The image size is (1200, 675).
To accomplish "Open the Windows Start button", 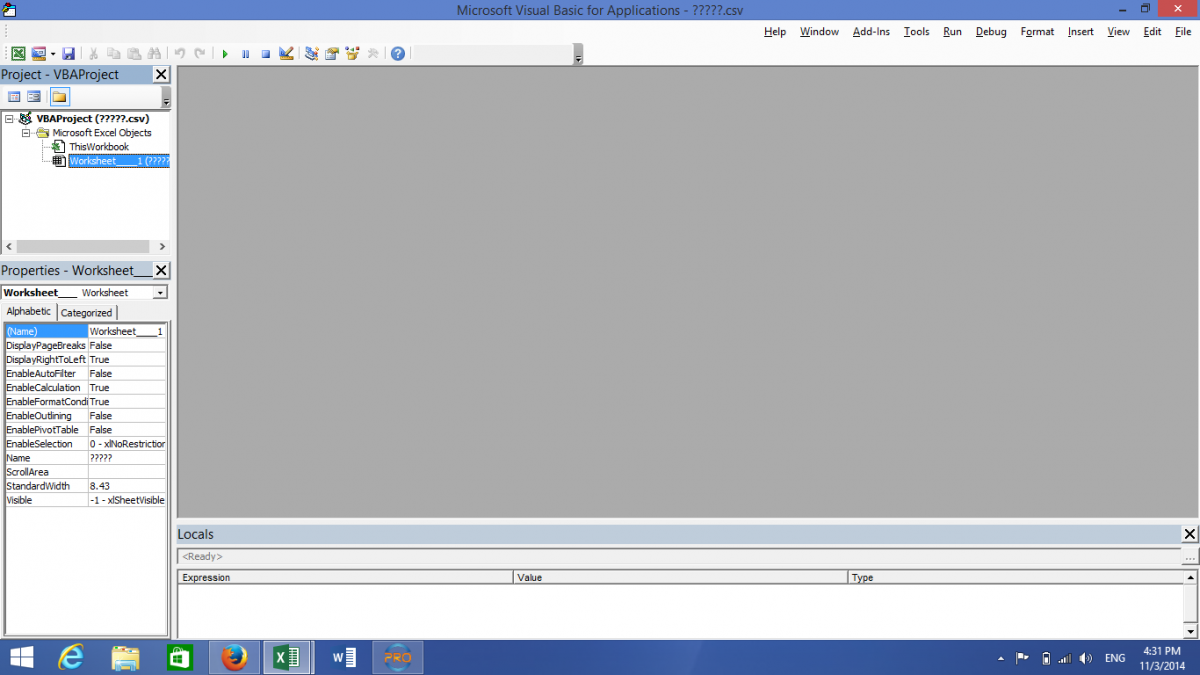I will pyautogui.click(x=21, y=657).
